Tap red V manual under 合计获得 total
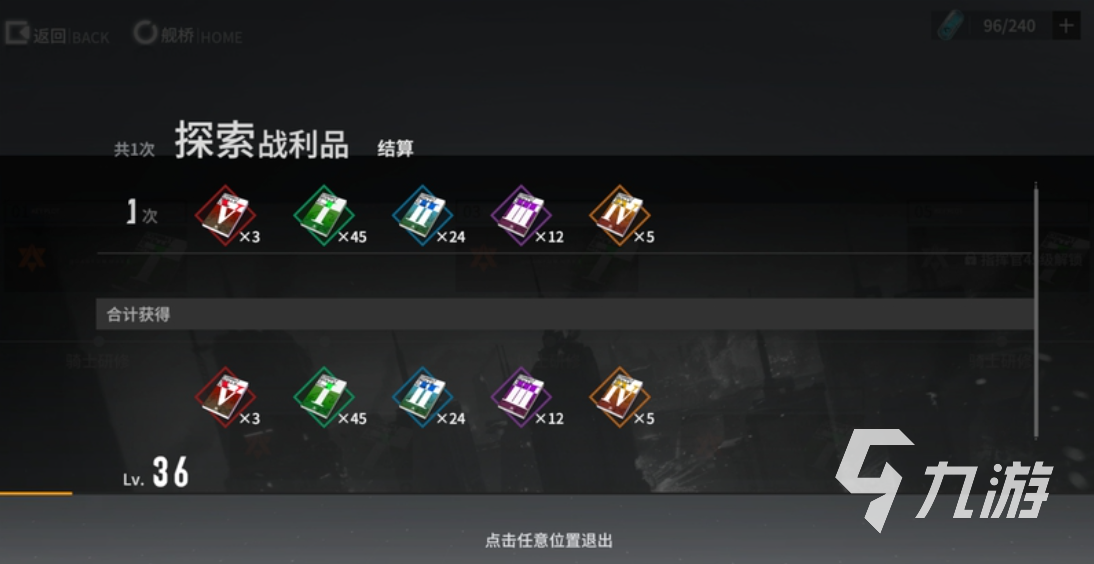The height and width of the screenshot is (564, 1094). (x=225, y=397)
